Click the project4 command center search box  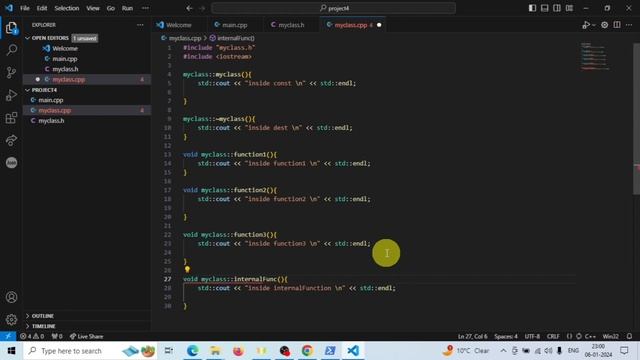tap(334, 8)
